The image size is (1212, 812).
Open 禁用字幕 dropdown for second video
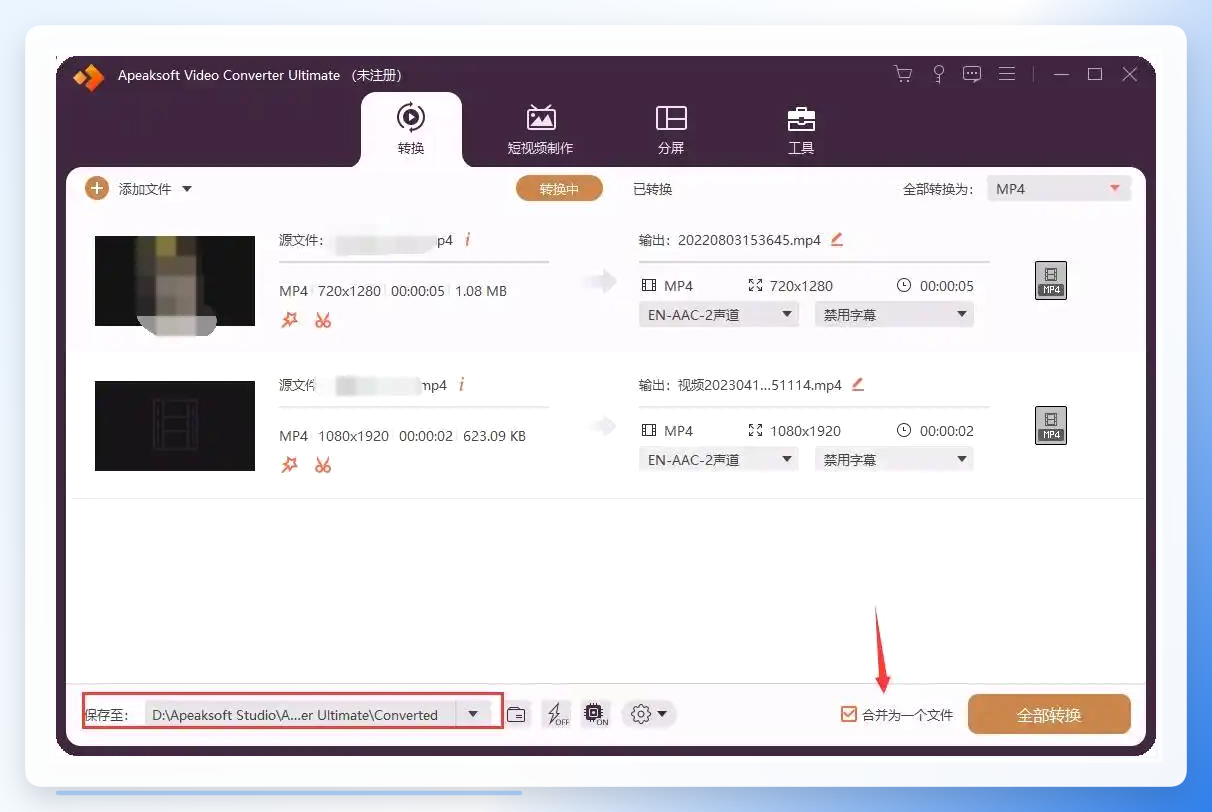click(894, 460)
